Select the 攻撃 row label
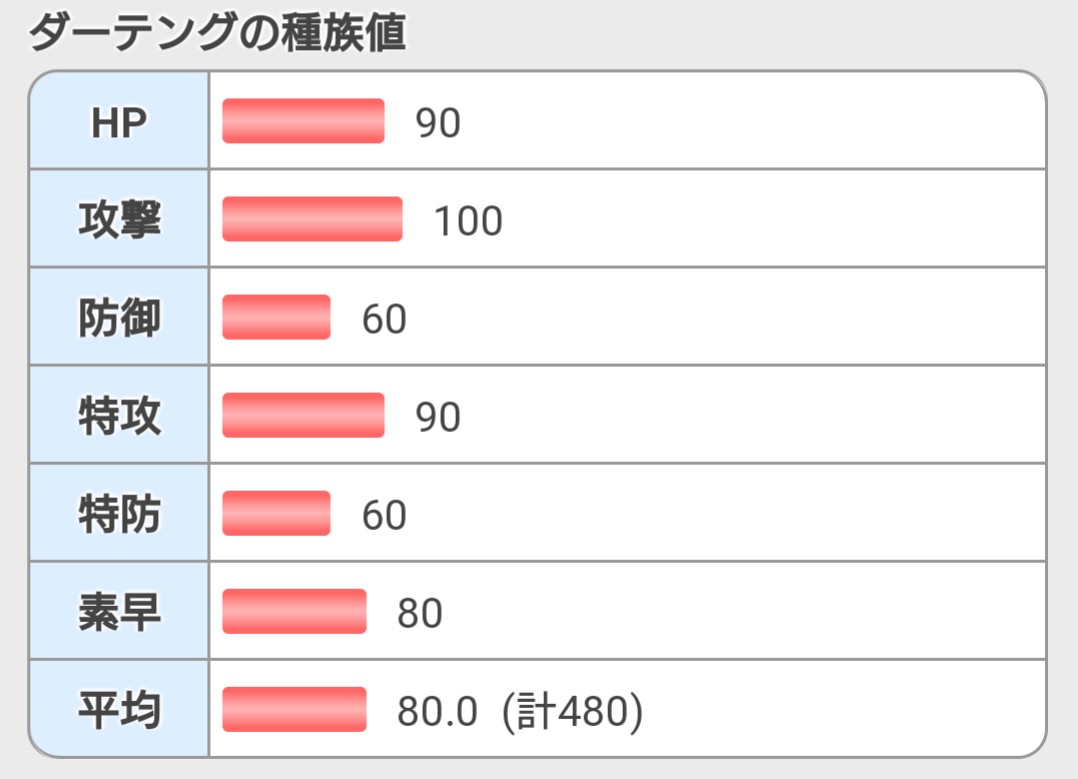Image resolution: width=1078 pixels, height=779 pixels. (x=119, y=220)
